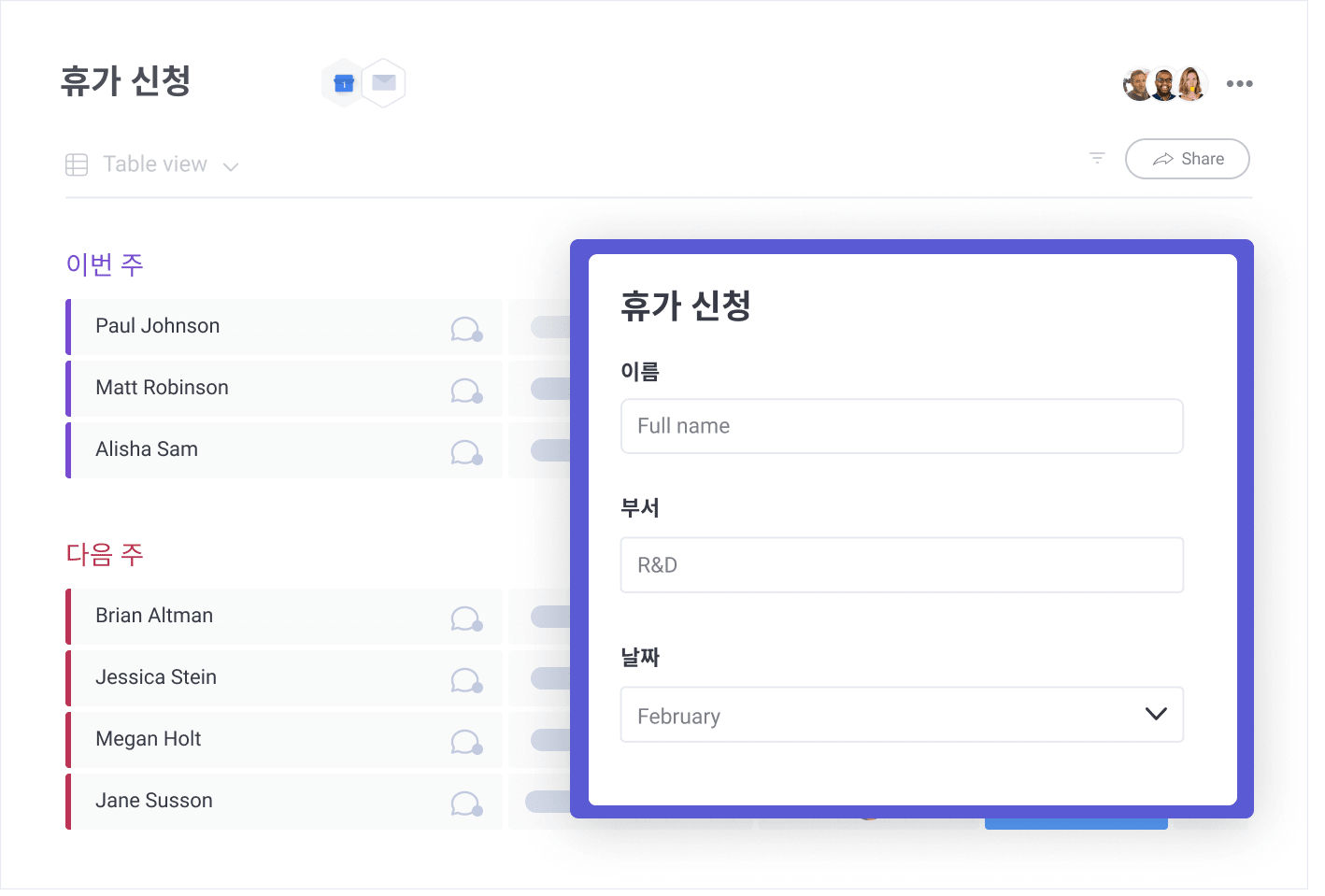Open the three-dot more options menu

point(1239,84)
